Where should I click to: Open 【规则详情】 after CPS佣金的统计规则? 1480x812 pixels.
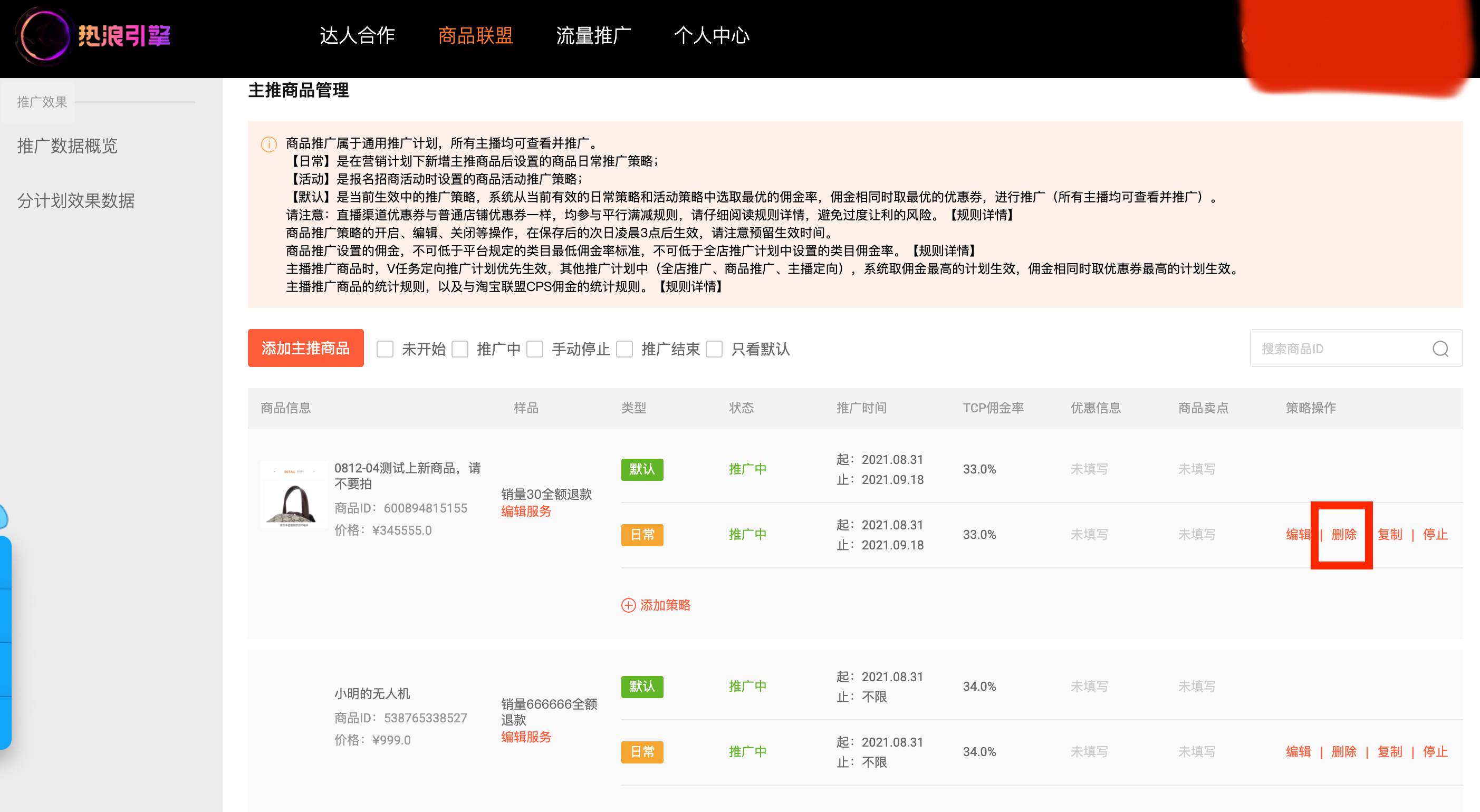690,286
